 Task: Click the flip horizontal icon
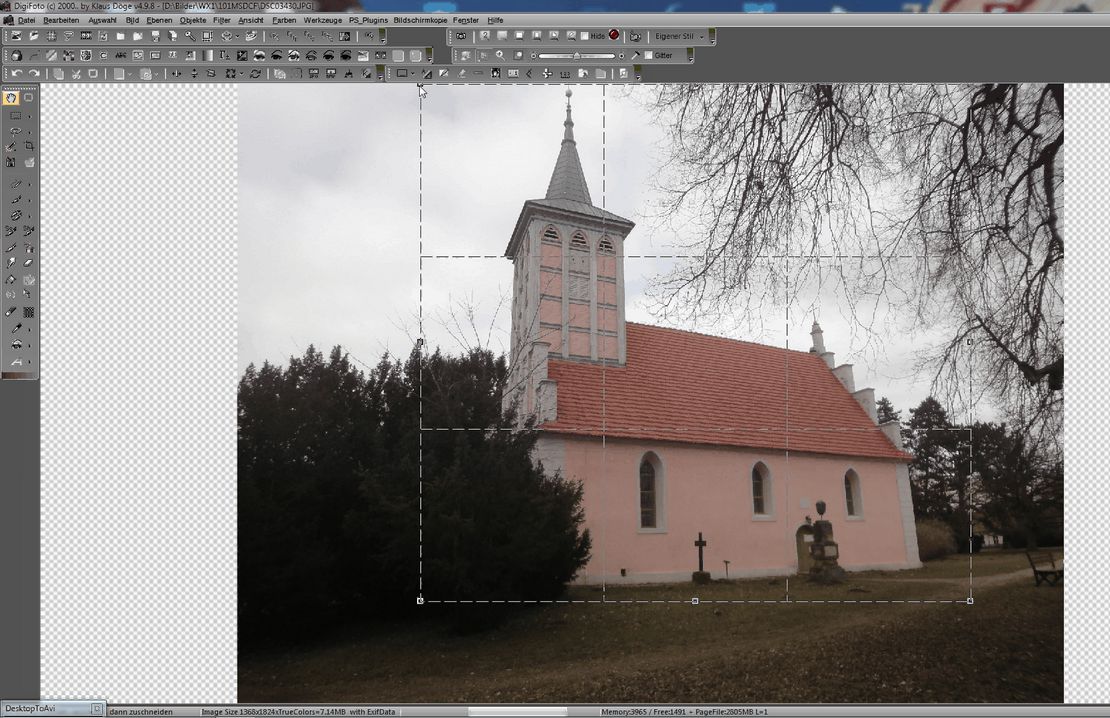point(177,74)
